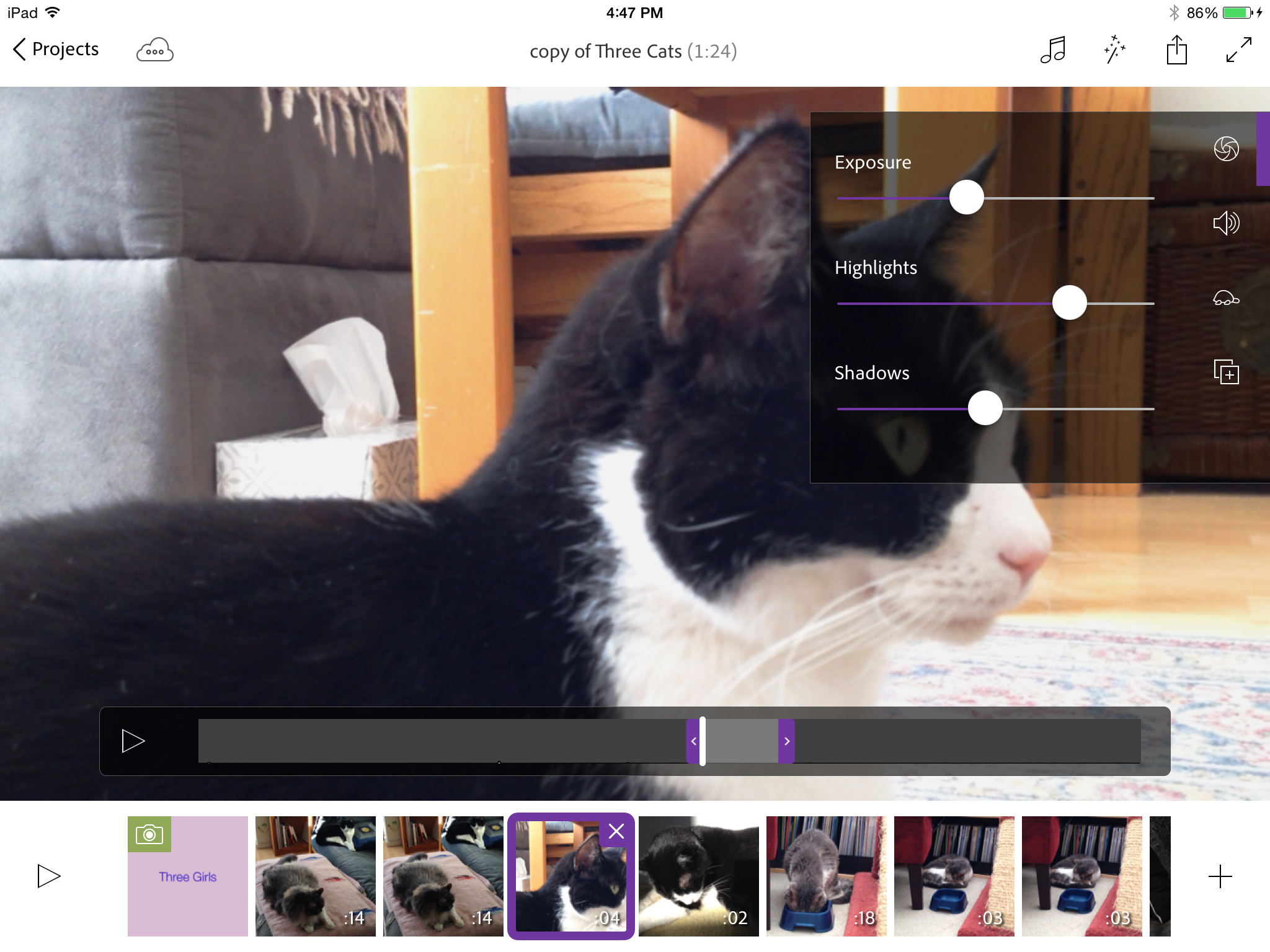Viewport: 1270px width, 952px height.
Task: Adjust the Exposure slider handle
Action: pyautogui.click(x=967, y=198)
